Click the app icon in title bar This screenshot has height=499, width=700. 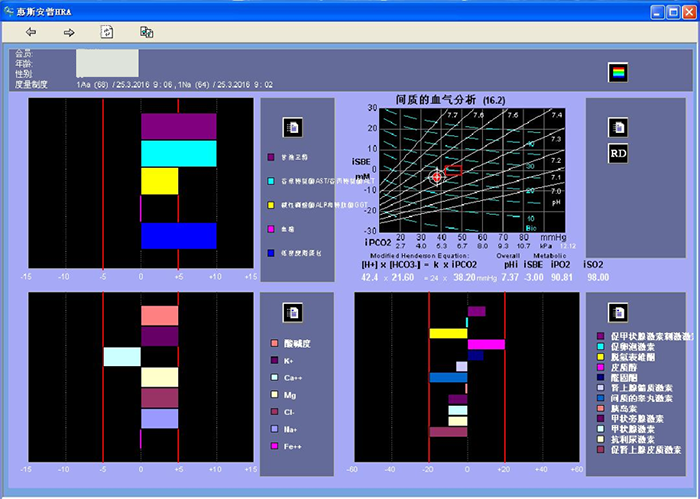click(8, 12)
